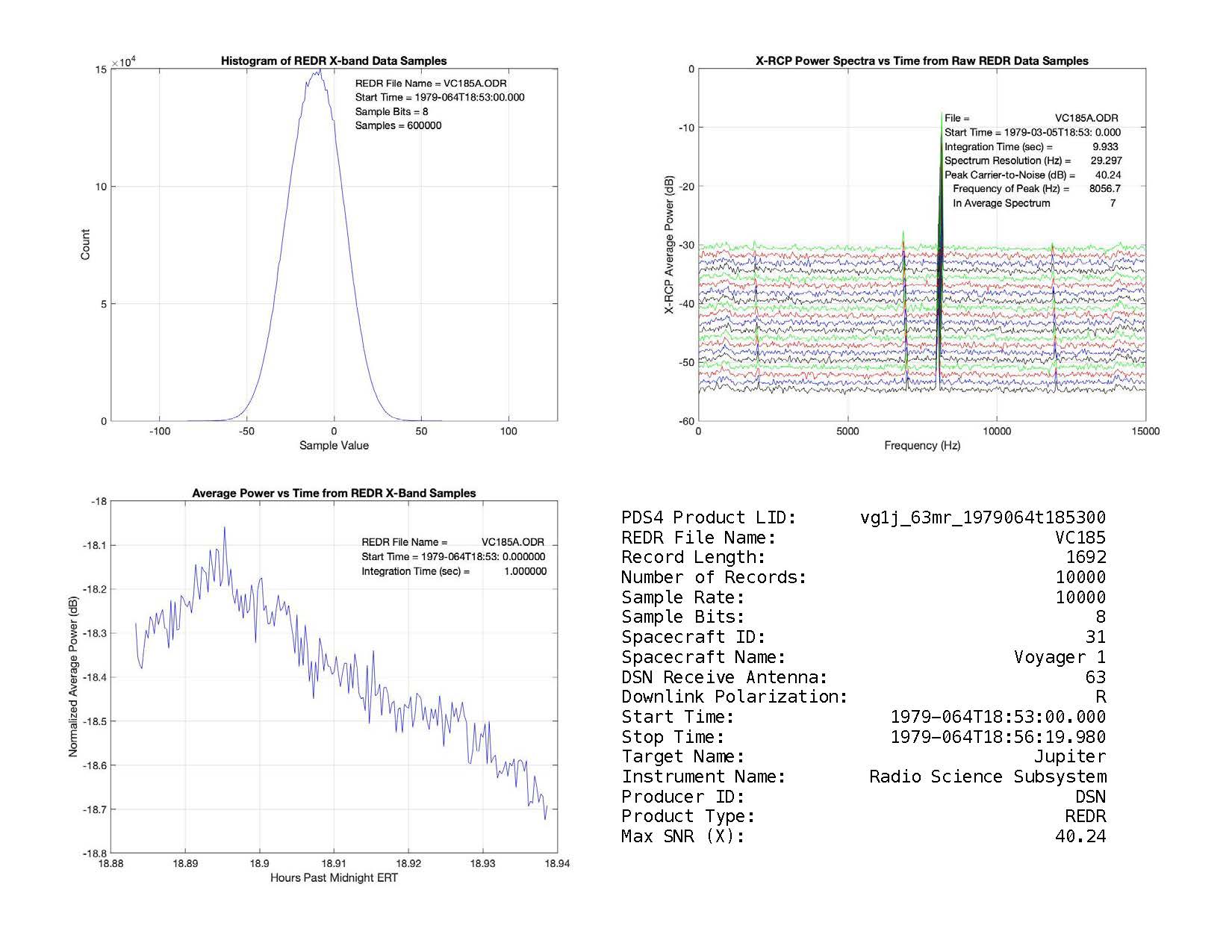Click the histogram plot title
Screen dimensions: 1232x952
(334, 61)
